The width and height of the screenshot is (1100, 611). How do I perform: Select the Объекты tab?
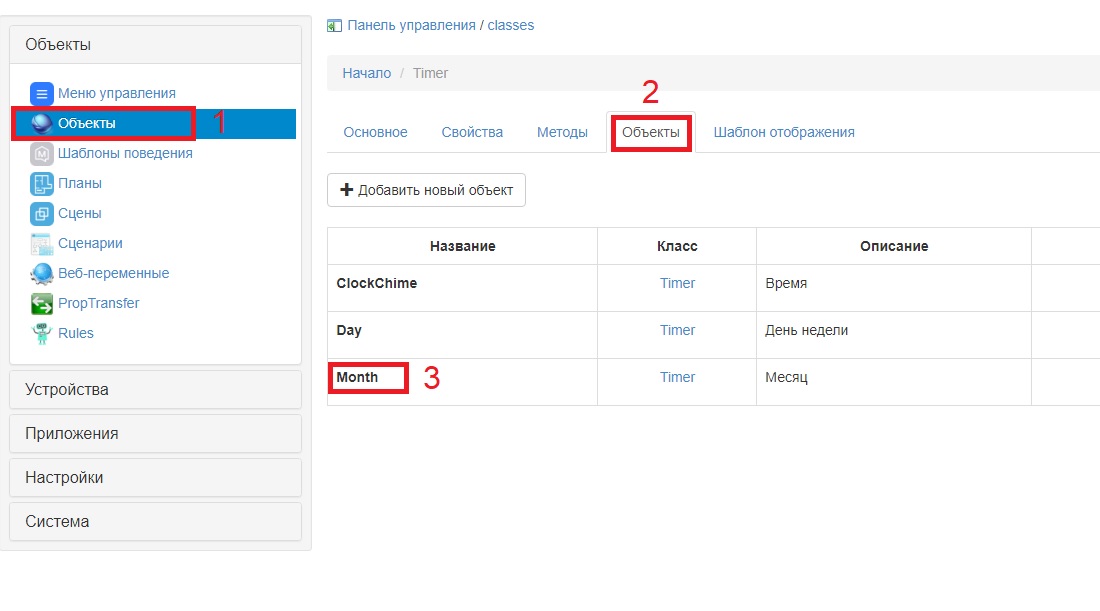tap(651, 133)
